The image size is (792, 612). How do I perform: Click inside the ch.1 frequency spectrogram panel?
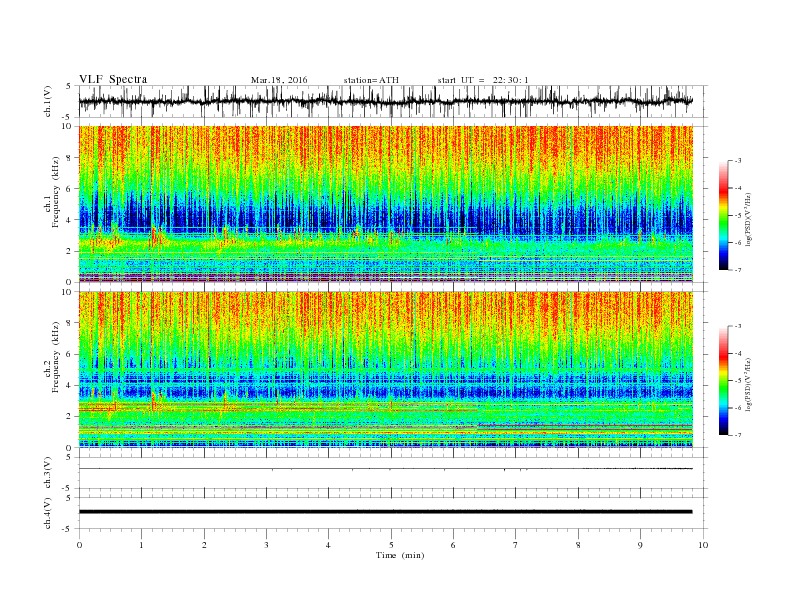[386, 204]
